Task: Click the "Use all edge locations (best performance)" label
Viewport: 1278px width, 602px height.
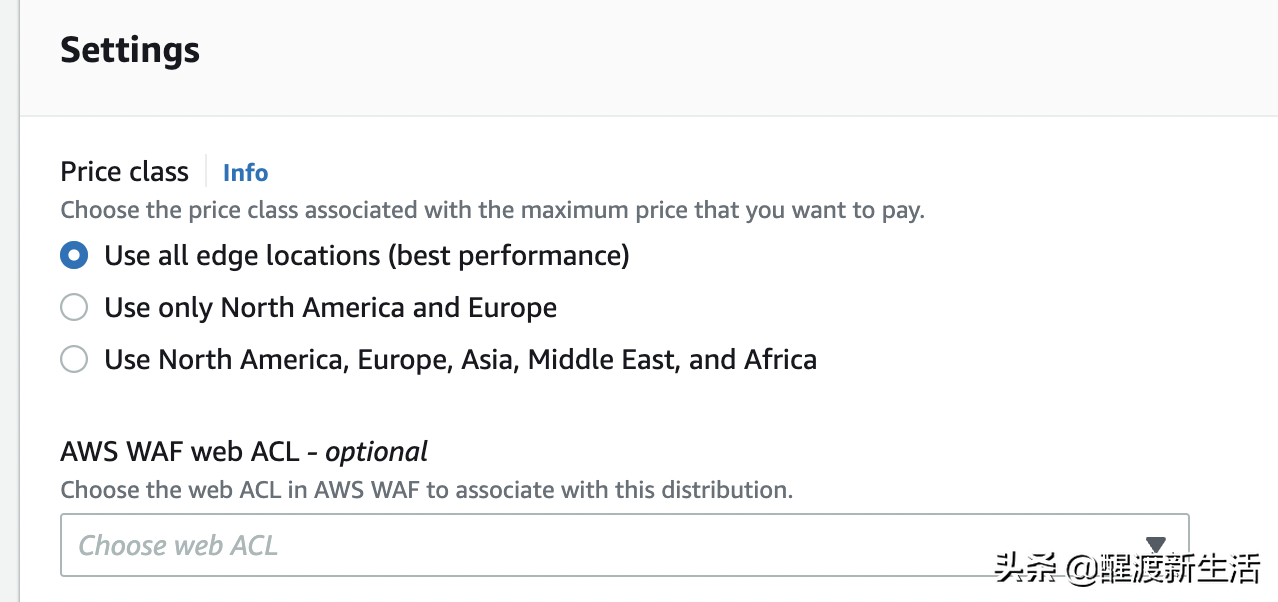Action: pyautogui.click(x=366, y=256)
